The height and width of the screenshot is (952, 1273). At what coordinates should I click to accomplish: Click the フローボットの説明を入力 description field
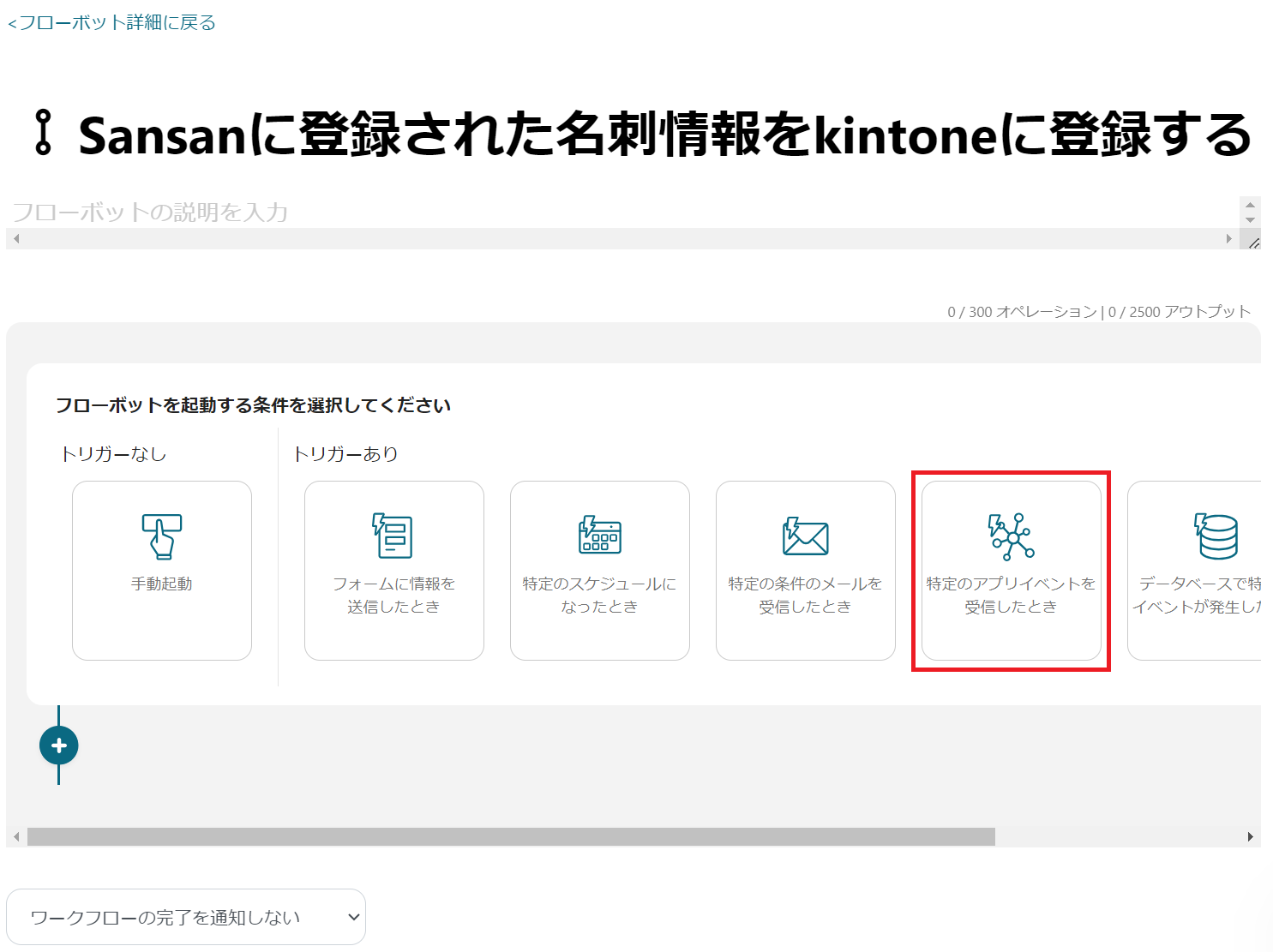622,212
